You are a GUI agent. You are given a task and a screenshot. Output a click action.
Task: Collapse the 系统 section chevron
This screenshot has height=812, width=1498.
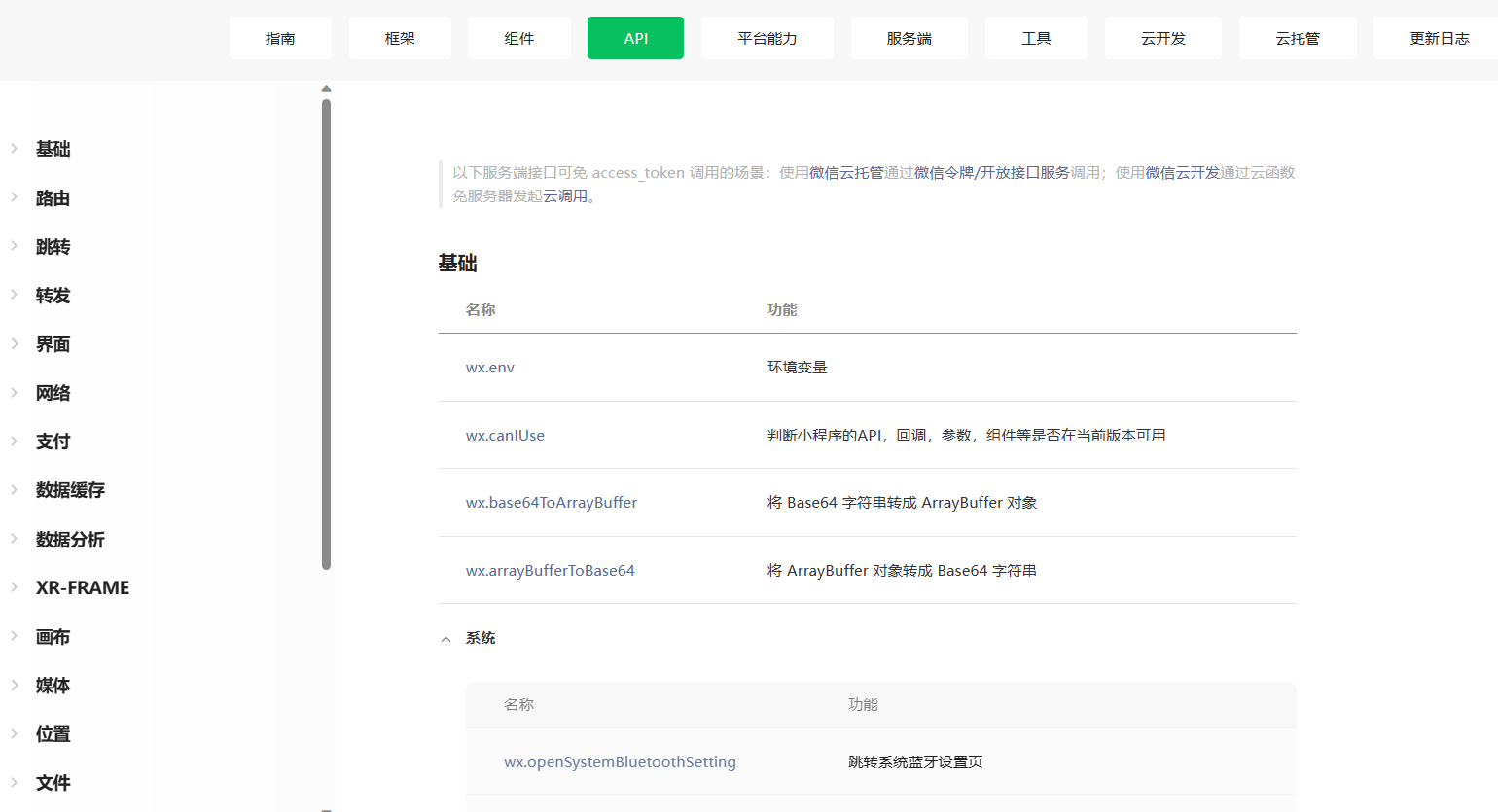pos(446,639)
